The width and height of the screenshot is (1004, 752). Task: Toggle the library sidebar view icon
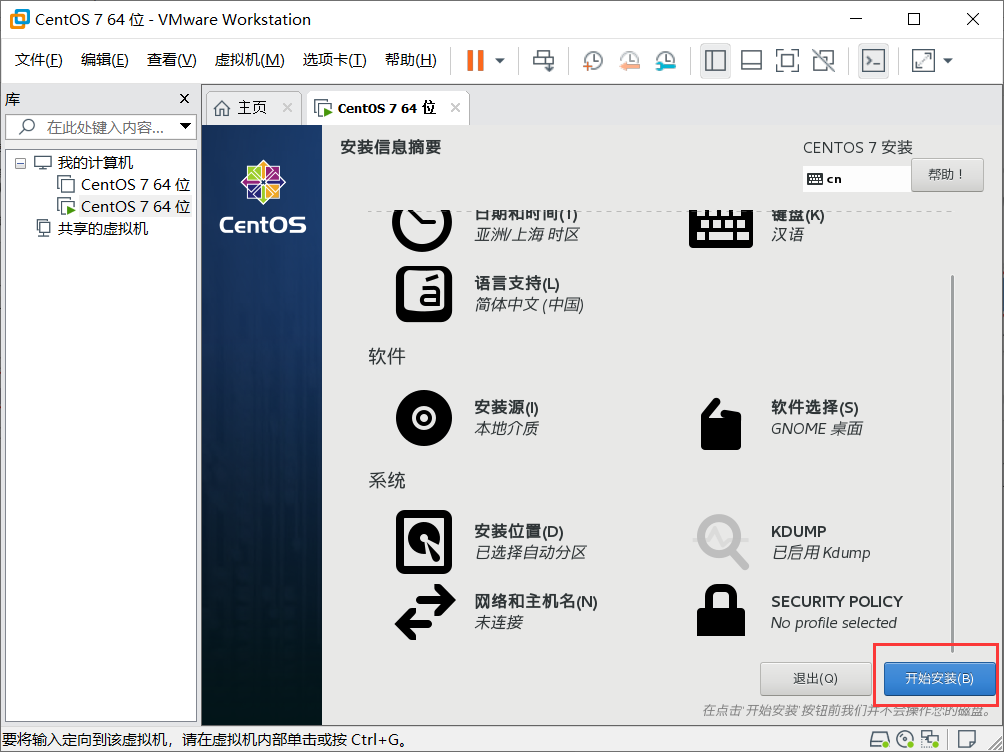pos(715,61)
